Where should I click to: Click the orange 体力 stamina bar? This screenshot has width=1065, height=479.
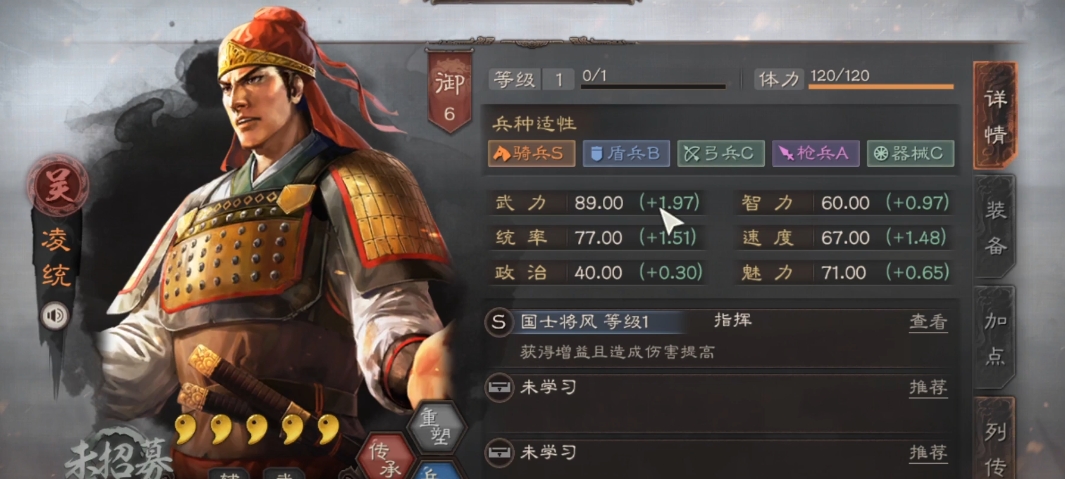881,87
